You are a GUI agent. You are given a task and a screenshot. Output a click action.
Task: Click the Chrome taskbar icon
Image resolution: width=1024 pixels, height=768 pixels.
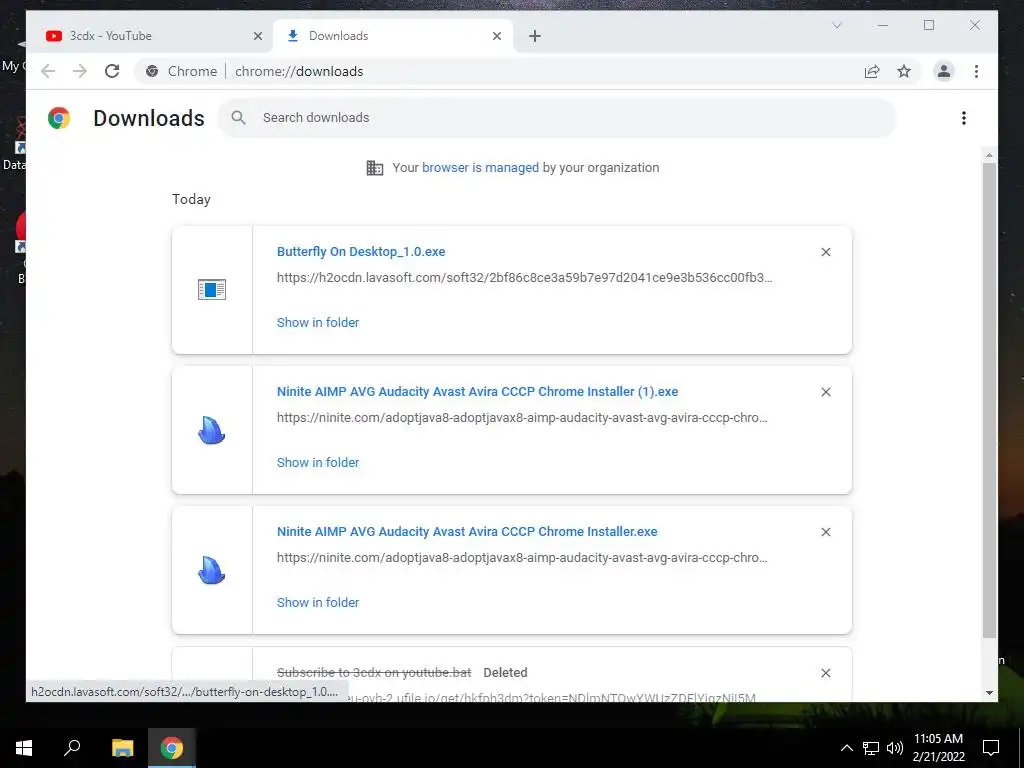click(x=172, y=748)
